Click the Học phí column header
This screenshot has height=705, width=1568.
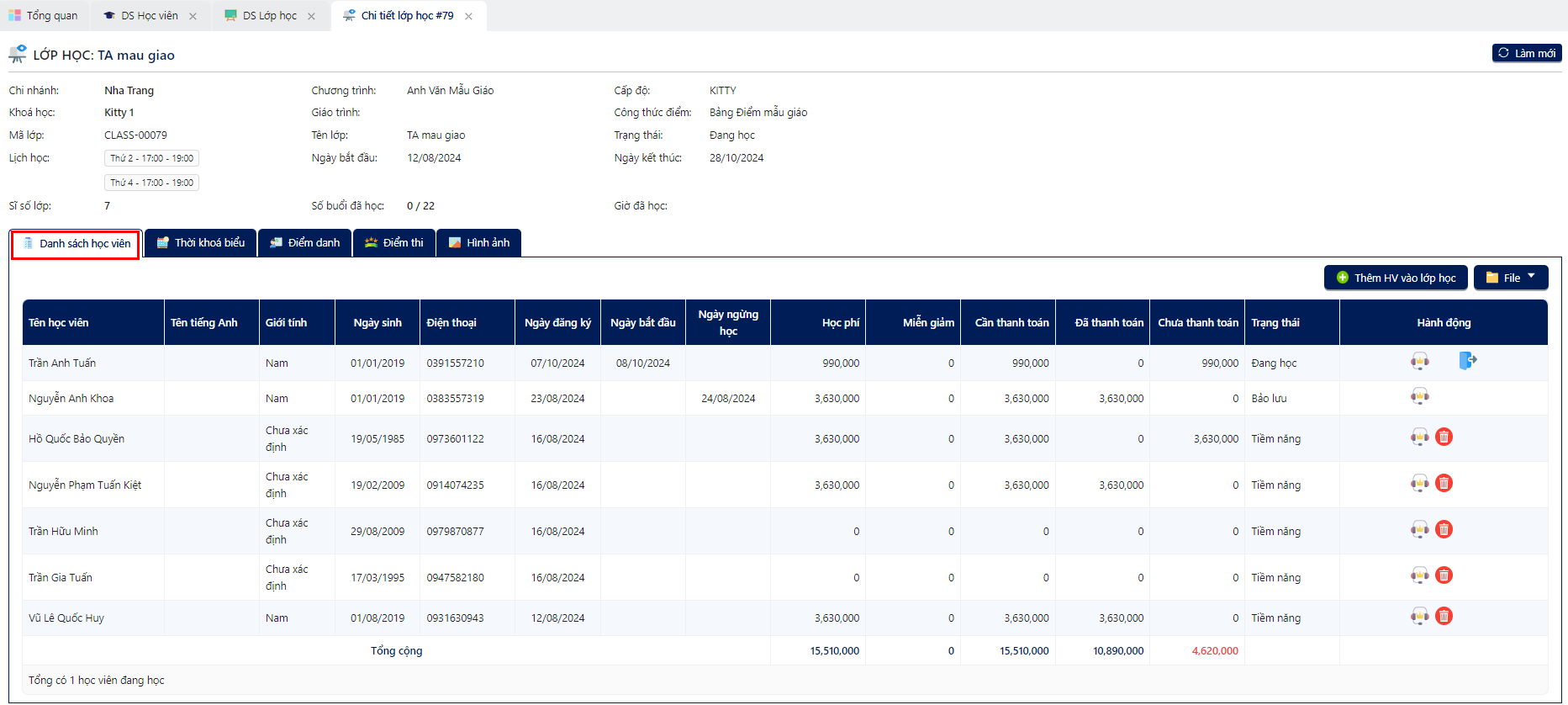[817, 322]
